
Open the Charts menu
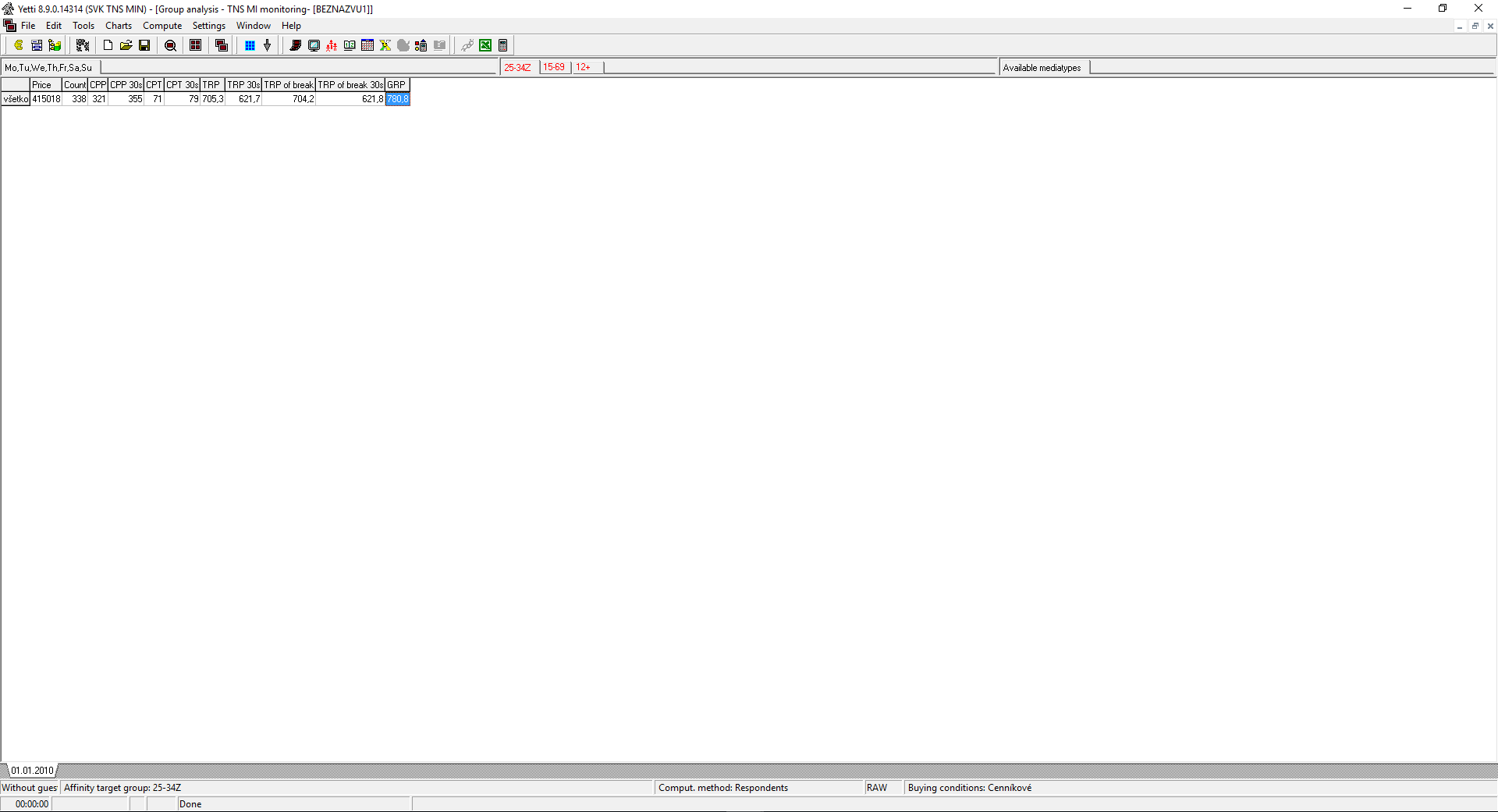coord(119,26)
